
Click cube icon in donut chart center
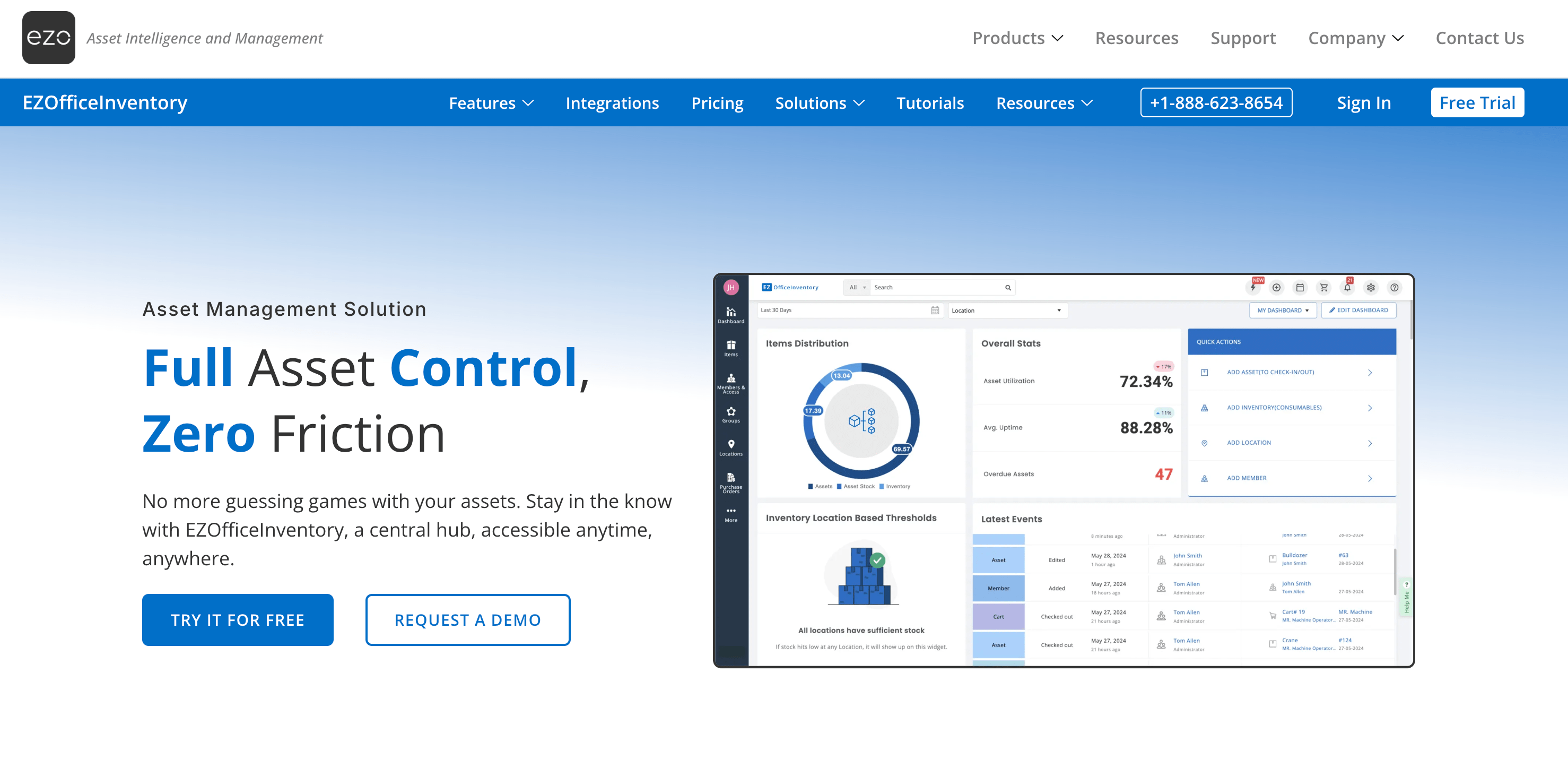(x=861, y=420)
